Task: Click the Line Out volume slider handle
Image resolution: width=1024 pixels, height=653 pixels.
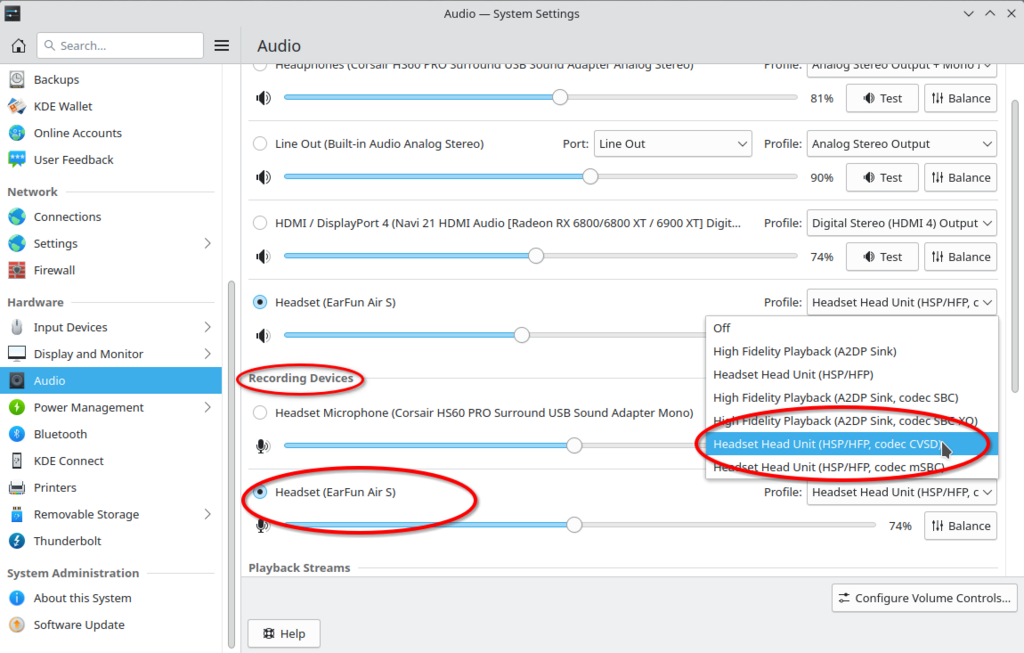Action: 590,177
